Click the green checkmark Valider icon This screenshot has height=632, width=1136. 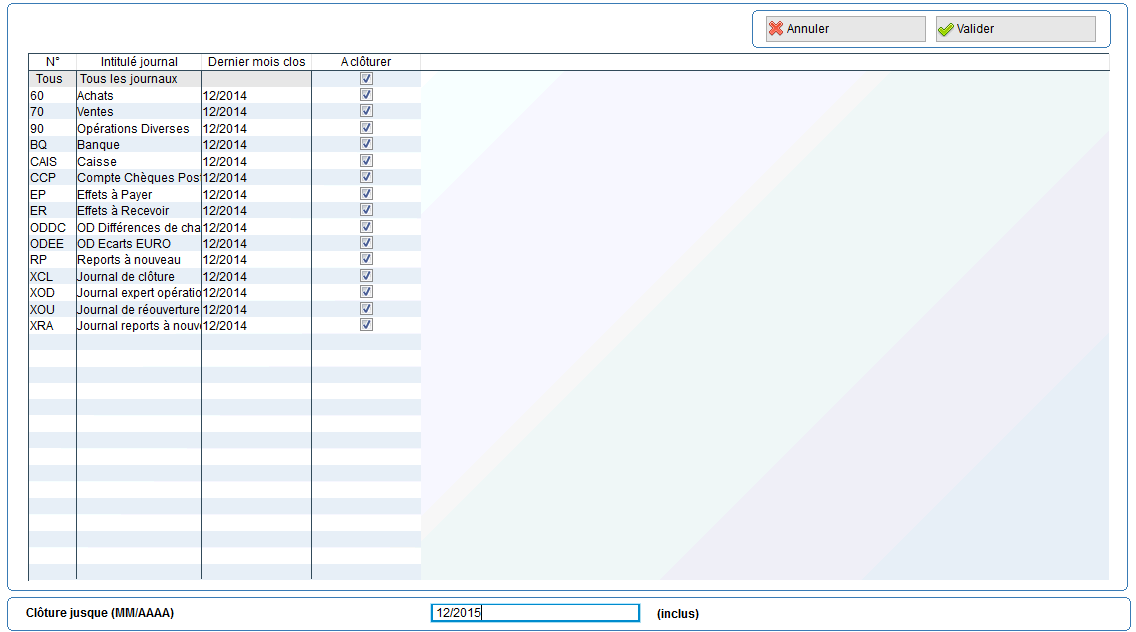point(945,29)
